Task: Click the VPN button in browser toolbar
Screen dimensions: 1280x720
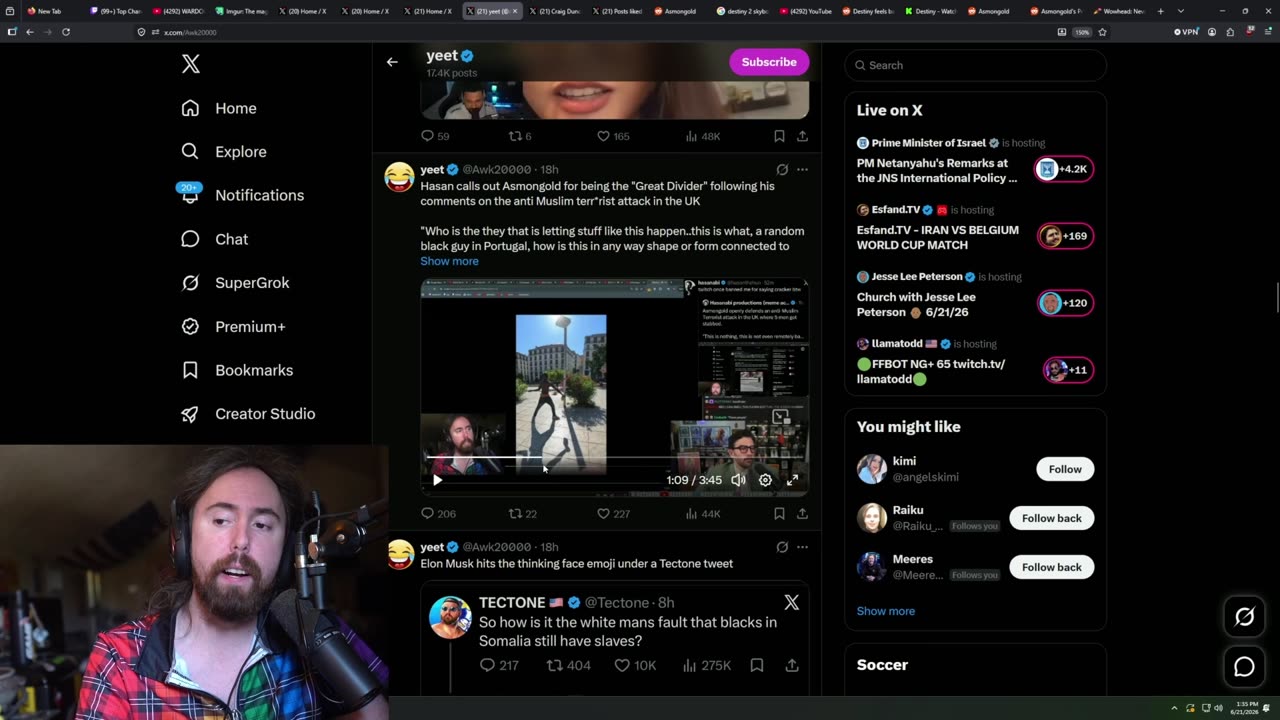Action: (x=1186, y=32)
